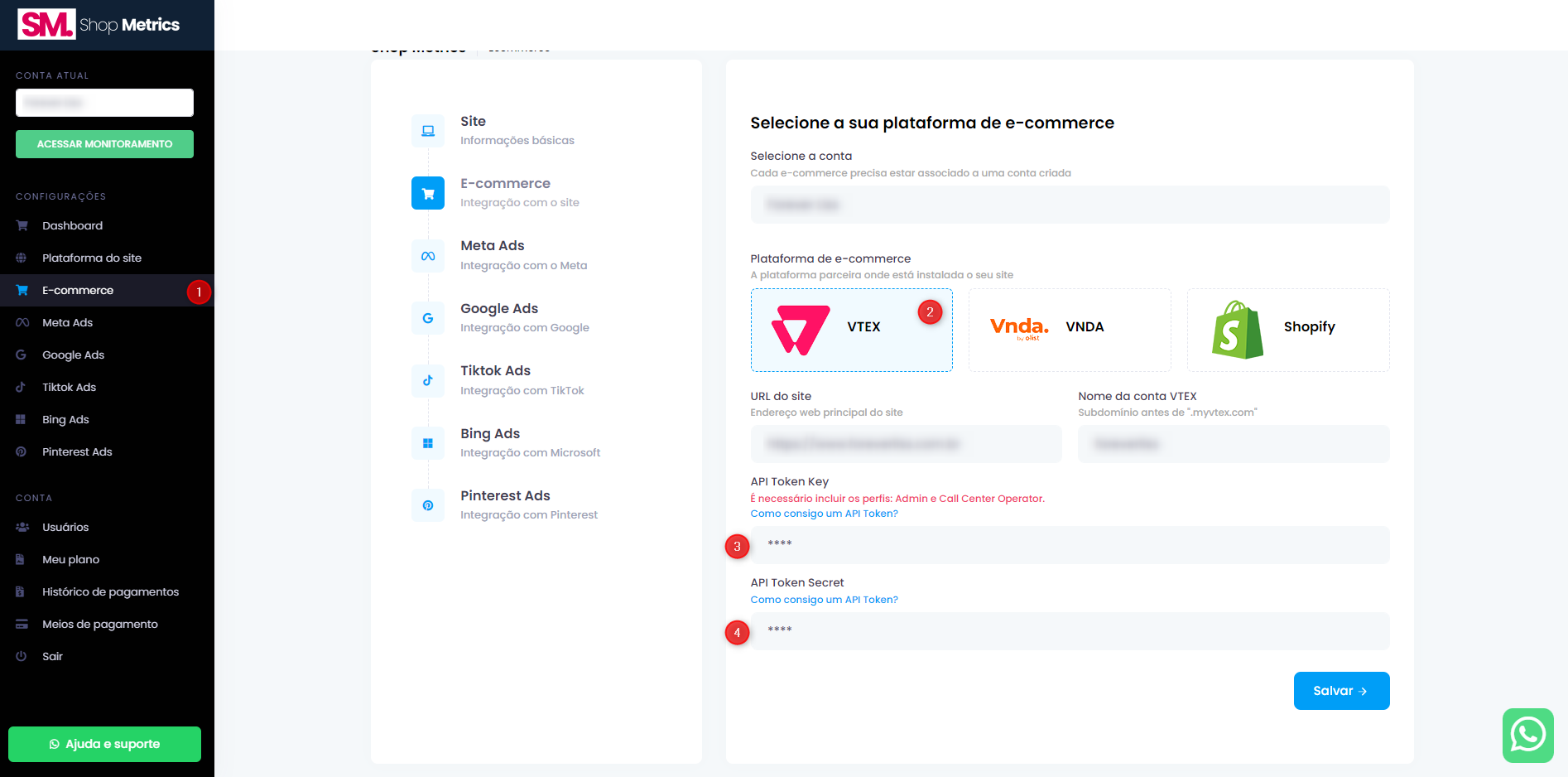This screenshot has width=1568, height=777.
Task: Open WhatsApp chat floating icon
Action: (x=1527, y=735)
